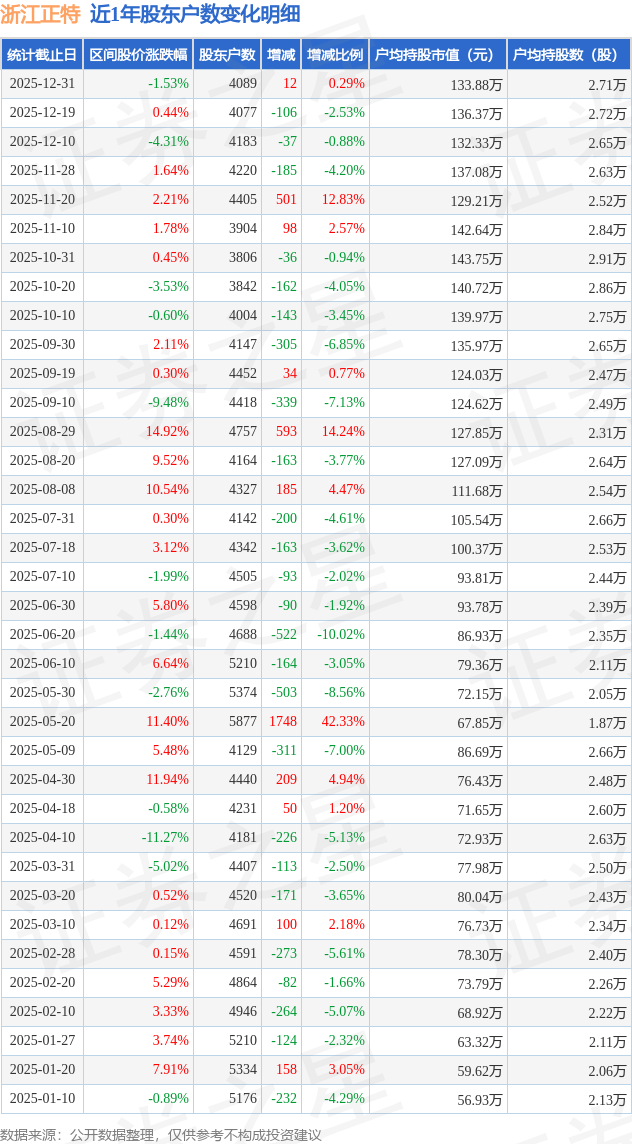The width and height of the screenshot is (632, 1144).
Task: Click the 浙江正特 stock name in title
Action: click(40, 14)
